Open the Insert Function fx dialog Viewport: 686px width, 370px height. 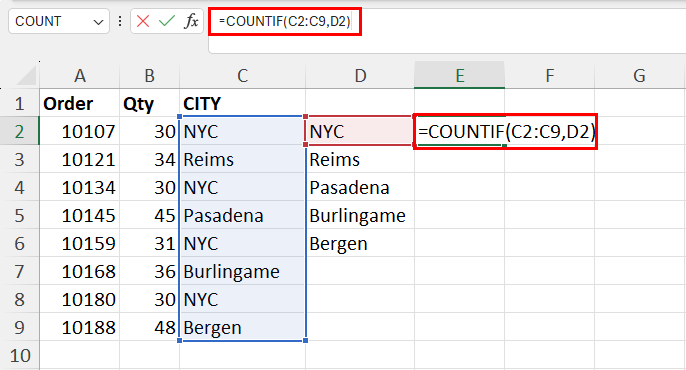[191, 21]
